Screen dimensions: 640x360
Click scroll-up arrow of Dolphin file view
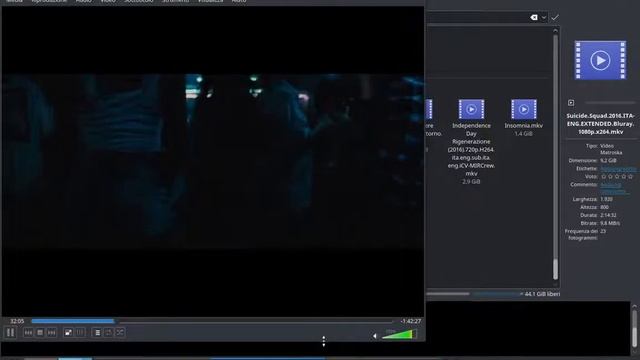[x=555, y=31]
